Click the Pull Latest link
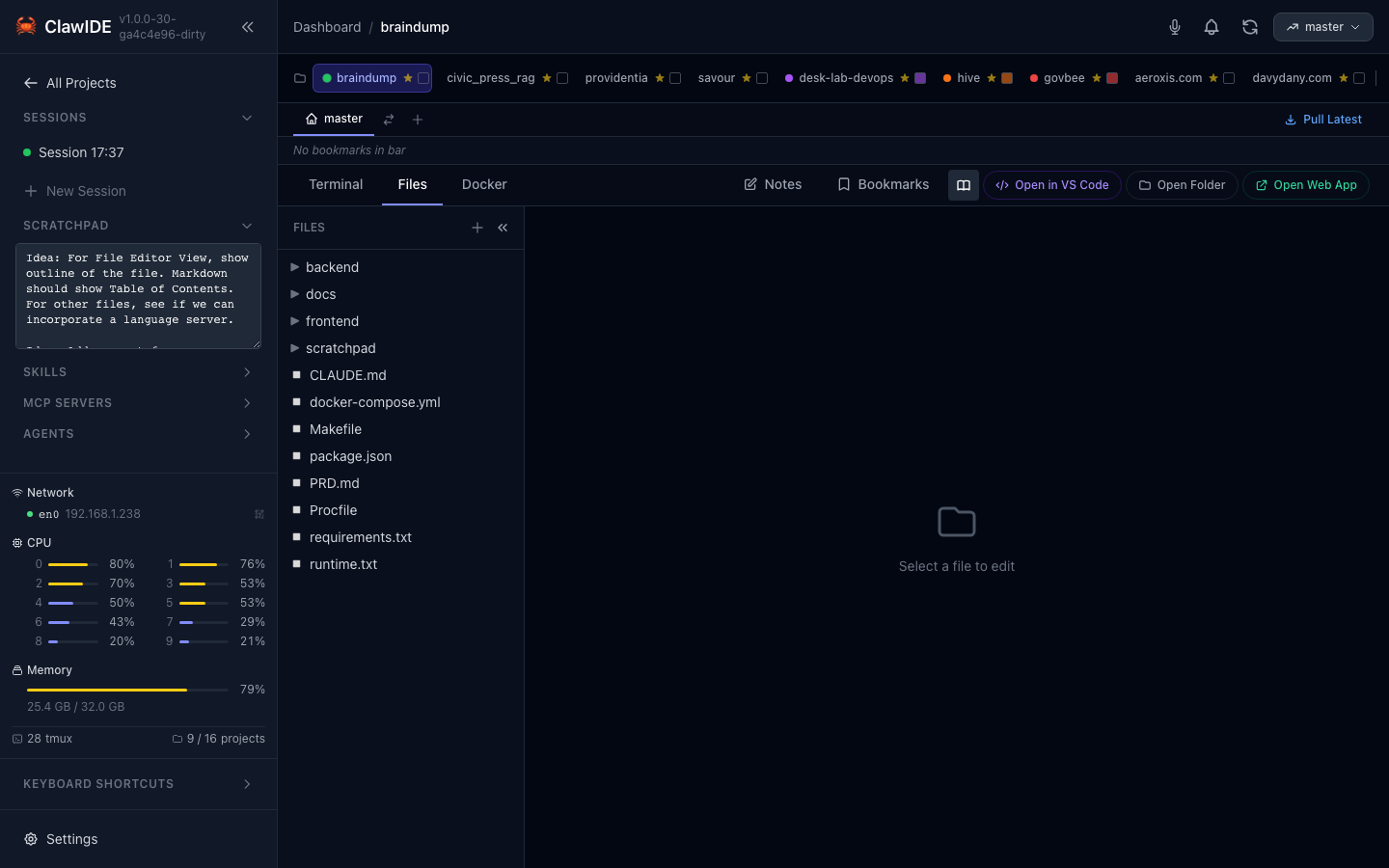 click(x=1323, y=119)
